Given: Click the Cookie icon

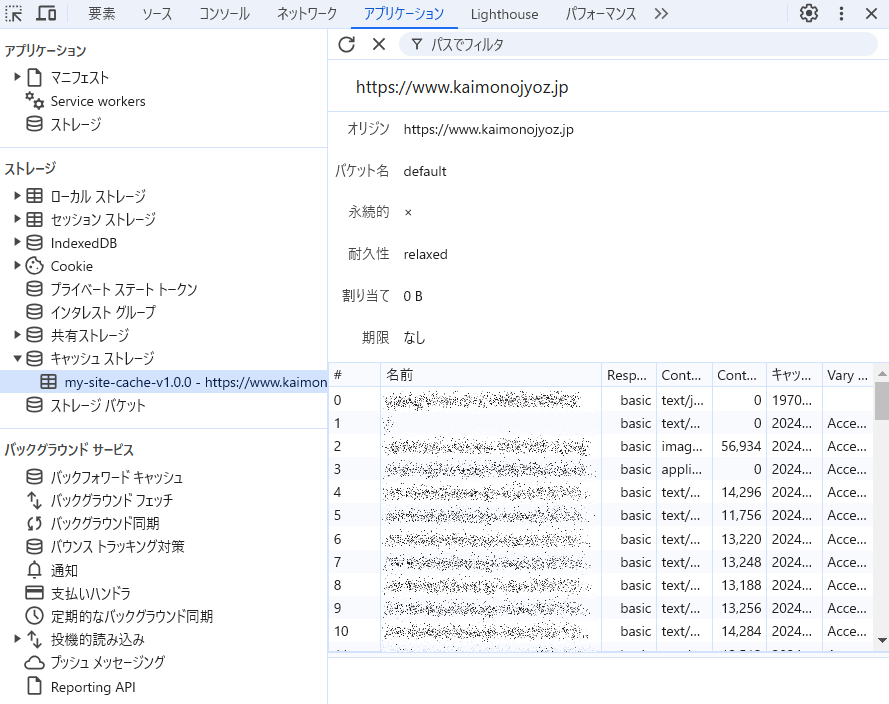Looking at the screenshot, I should click(x=35, y=266).
